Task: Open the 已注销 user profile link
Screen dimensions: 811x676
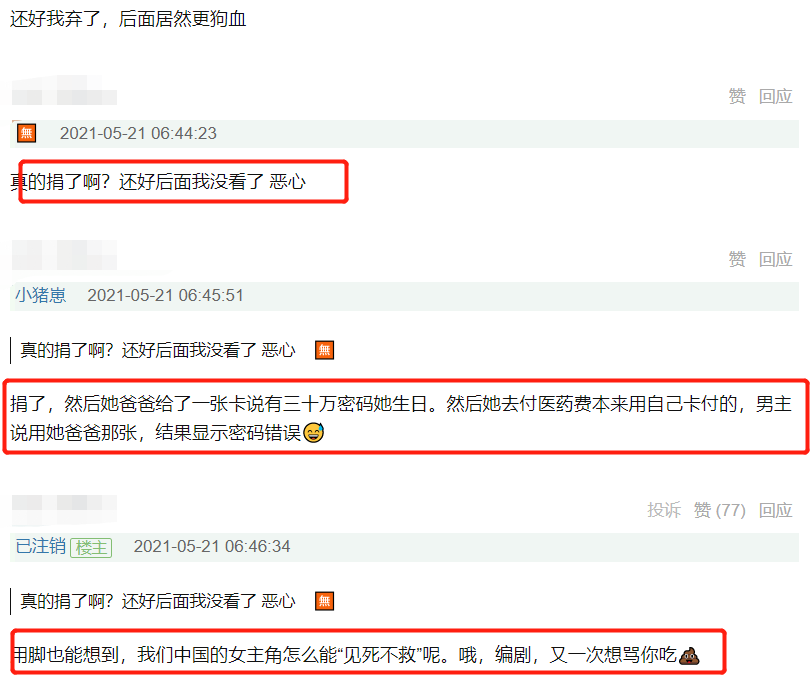Action: point(40,546)
